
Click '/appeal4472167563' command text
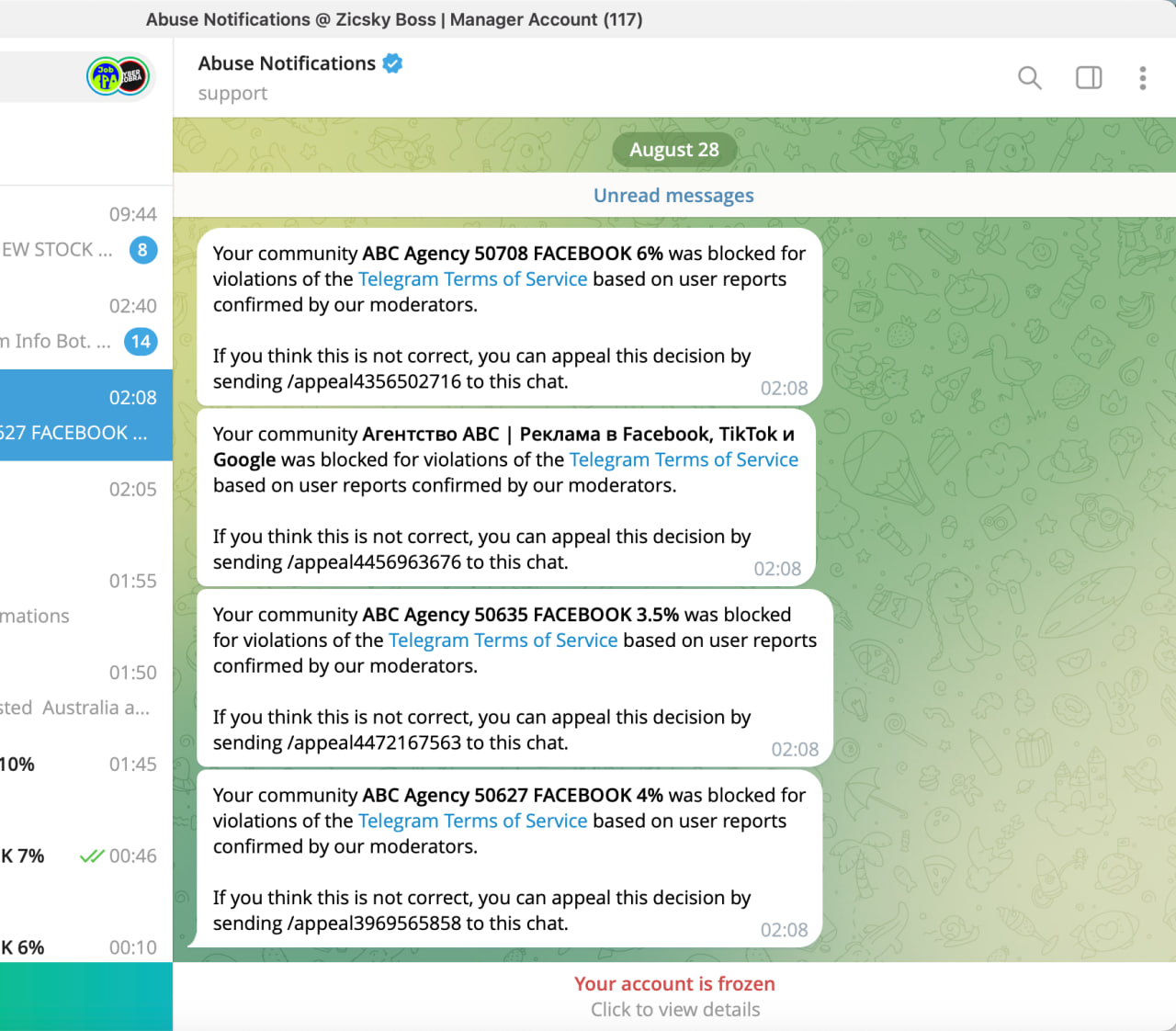click(374, 743)
